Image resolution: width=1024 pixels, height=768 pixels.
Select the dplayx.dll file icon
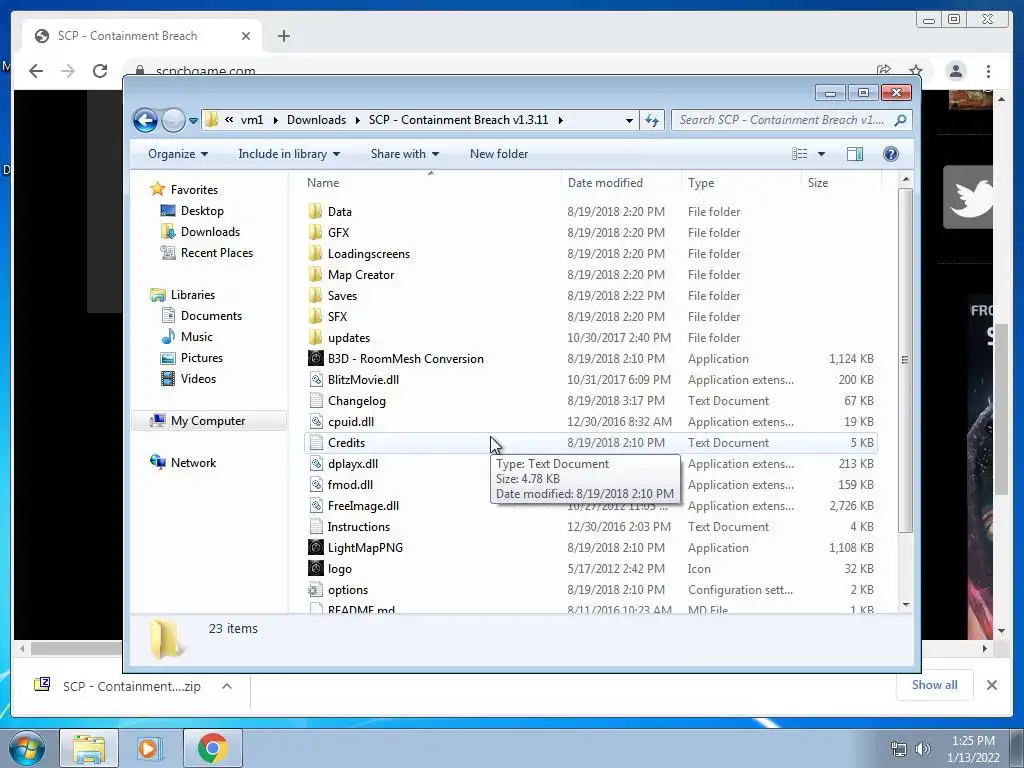pos(315,464)
